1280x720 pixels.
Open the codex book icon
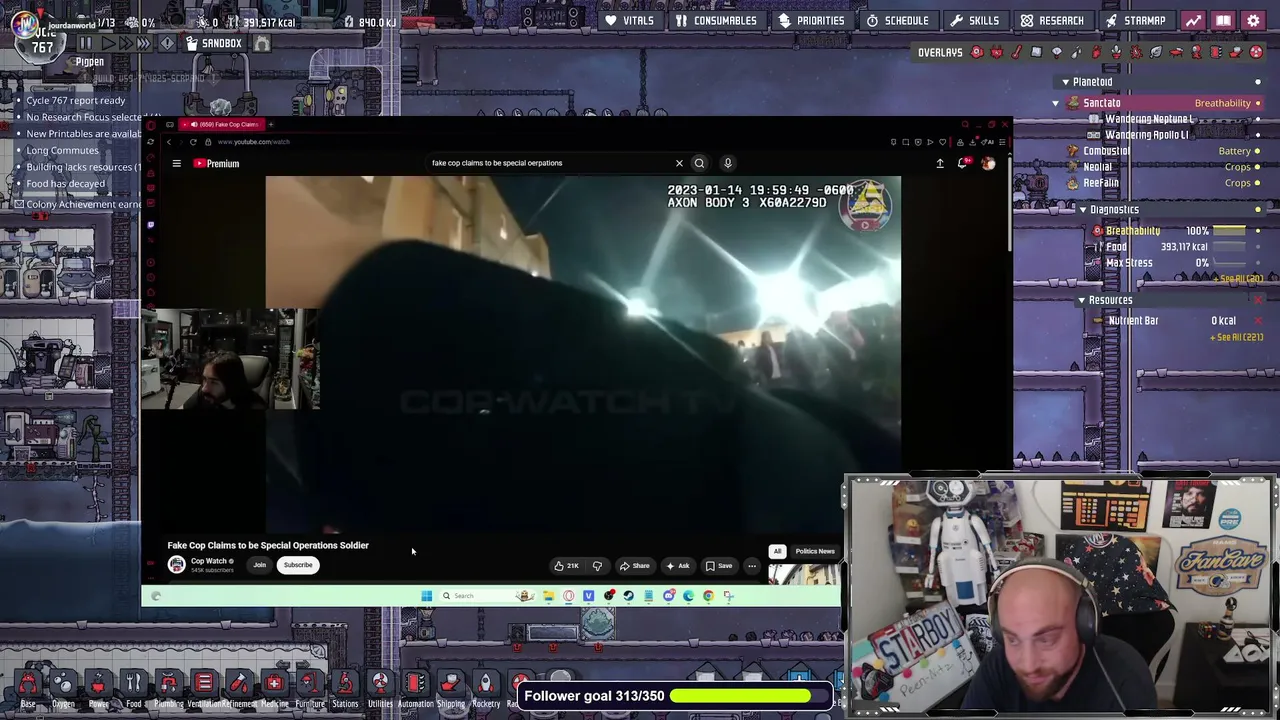1223,20
